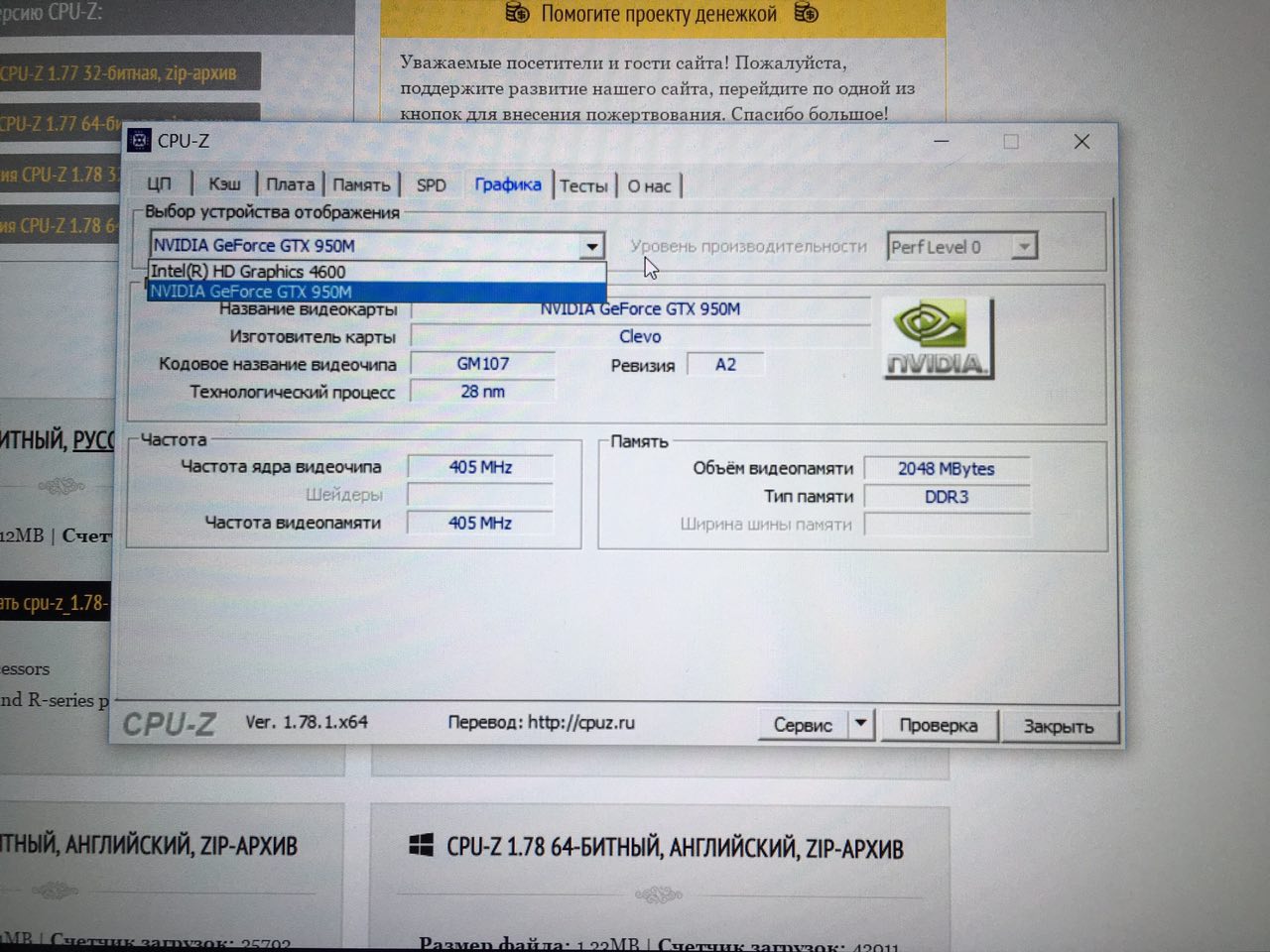
Task: Click the NVIDIA logo image
Action: 938,338
